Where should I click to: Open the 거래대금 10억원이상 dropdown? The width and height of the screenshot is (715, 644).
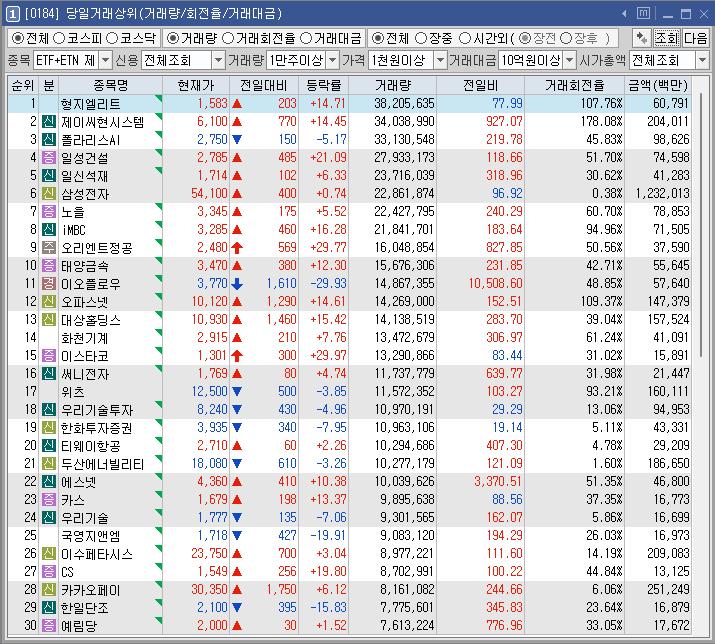[570, 60]
